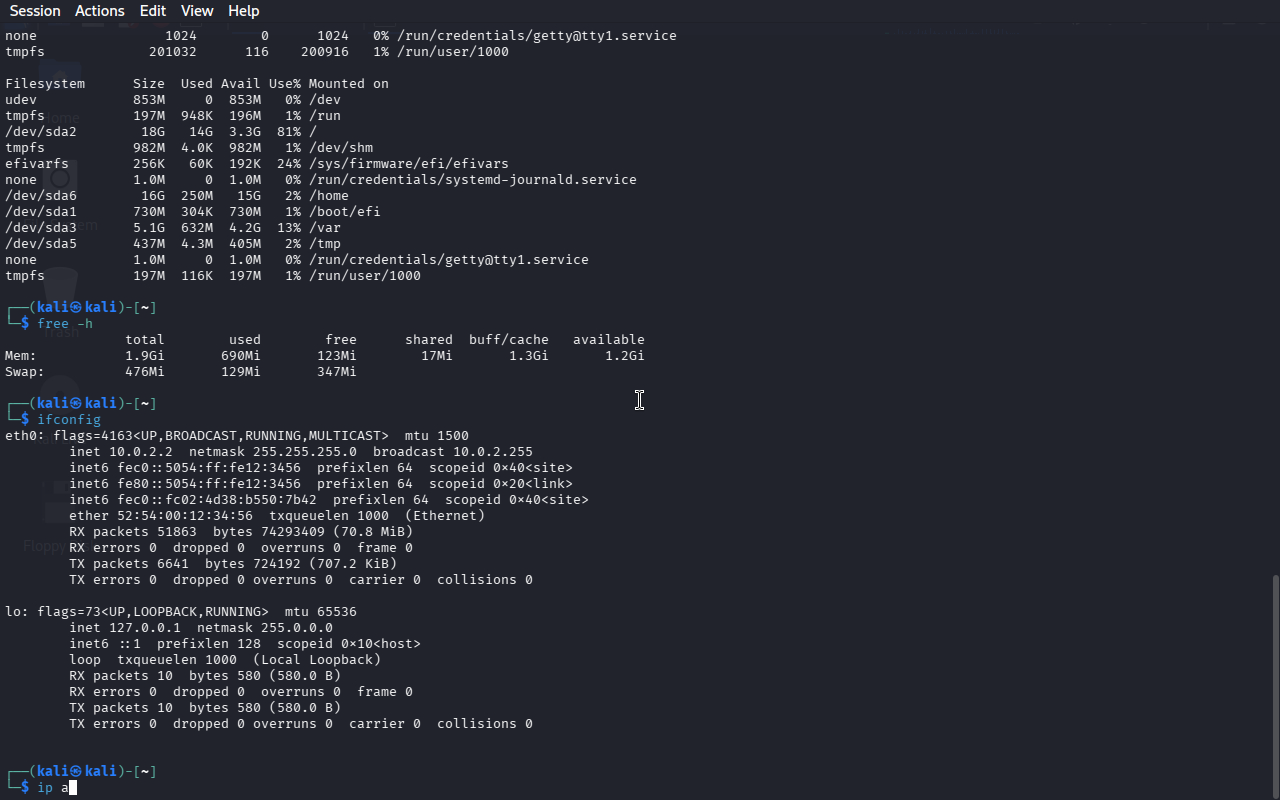Click the eth0 interface name
The width and height of the screenshot is (1280, 800).
[x=21, y=436]
